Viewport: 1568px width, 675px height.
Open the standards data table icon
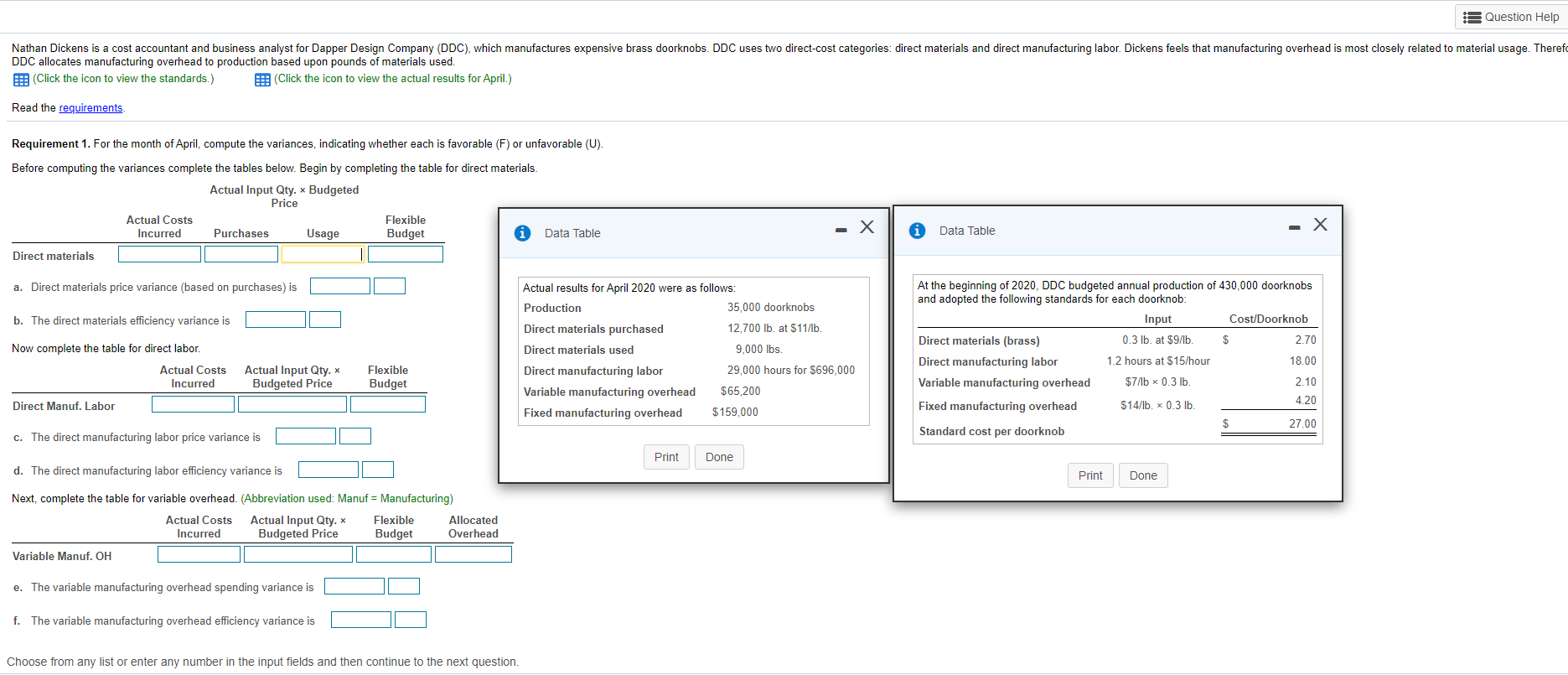coord(21,80)
